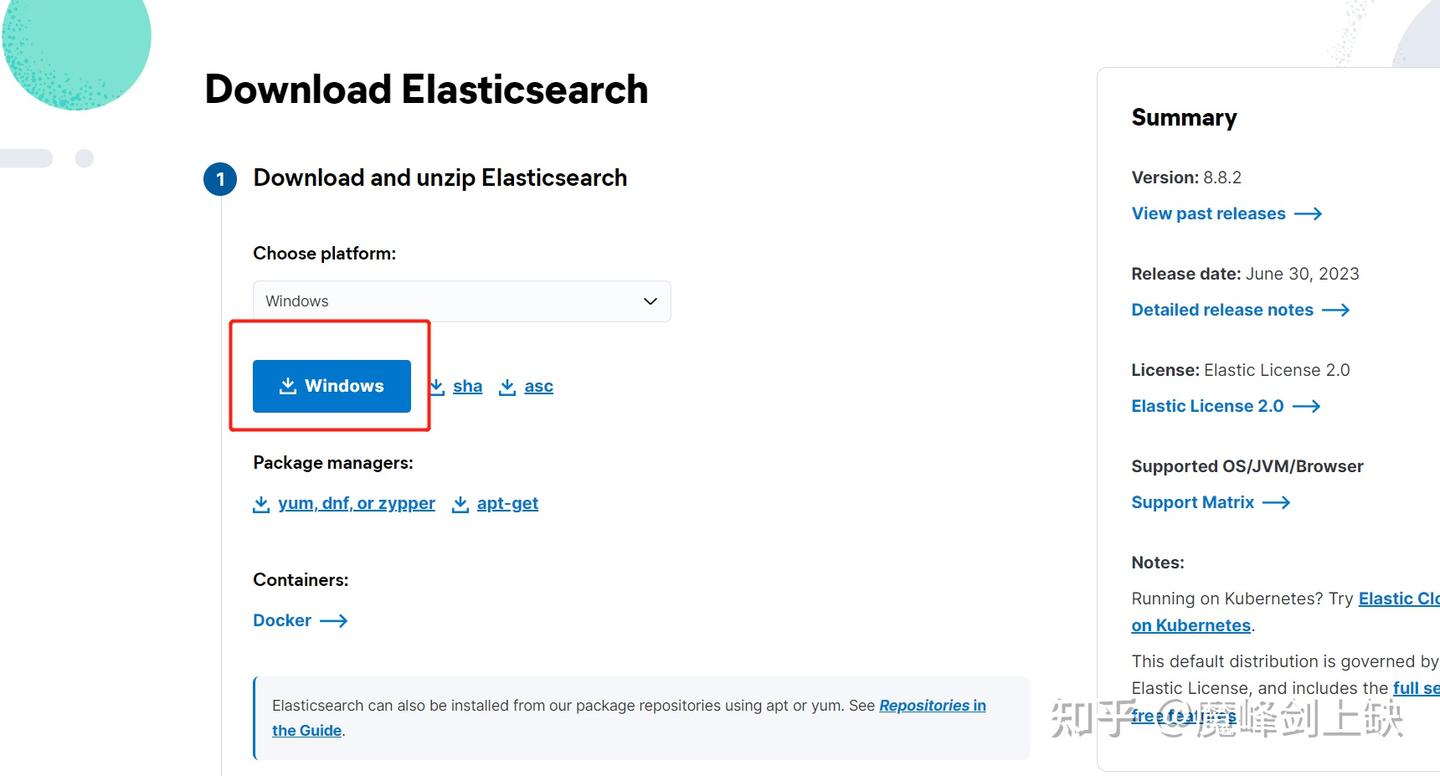
Task: Click the chevron arrow in the platform selector
Action: pos(650,301)
